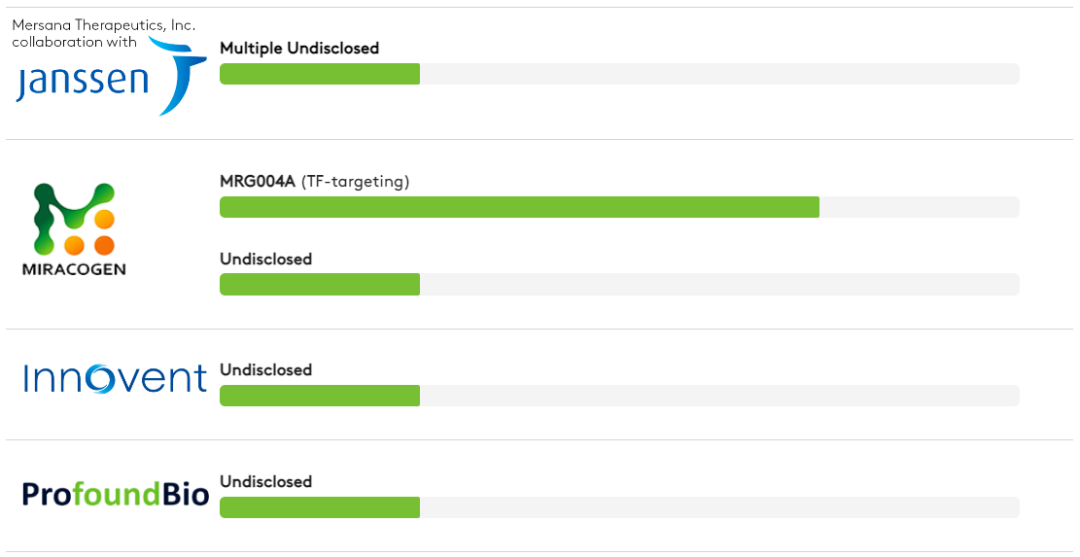The image size is (1080, 557).
Task: Click the ProfoundBio logo
Action: 115,493
